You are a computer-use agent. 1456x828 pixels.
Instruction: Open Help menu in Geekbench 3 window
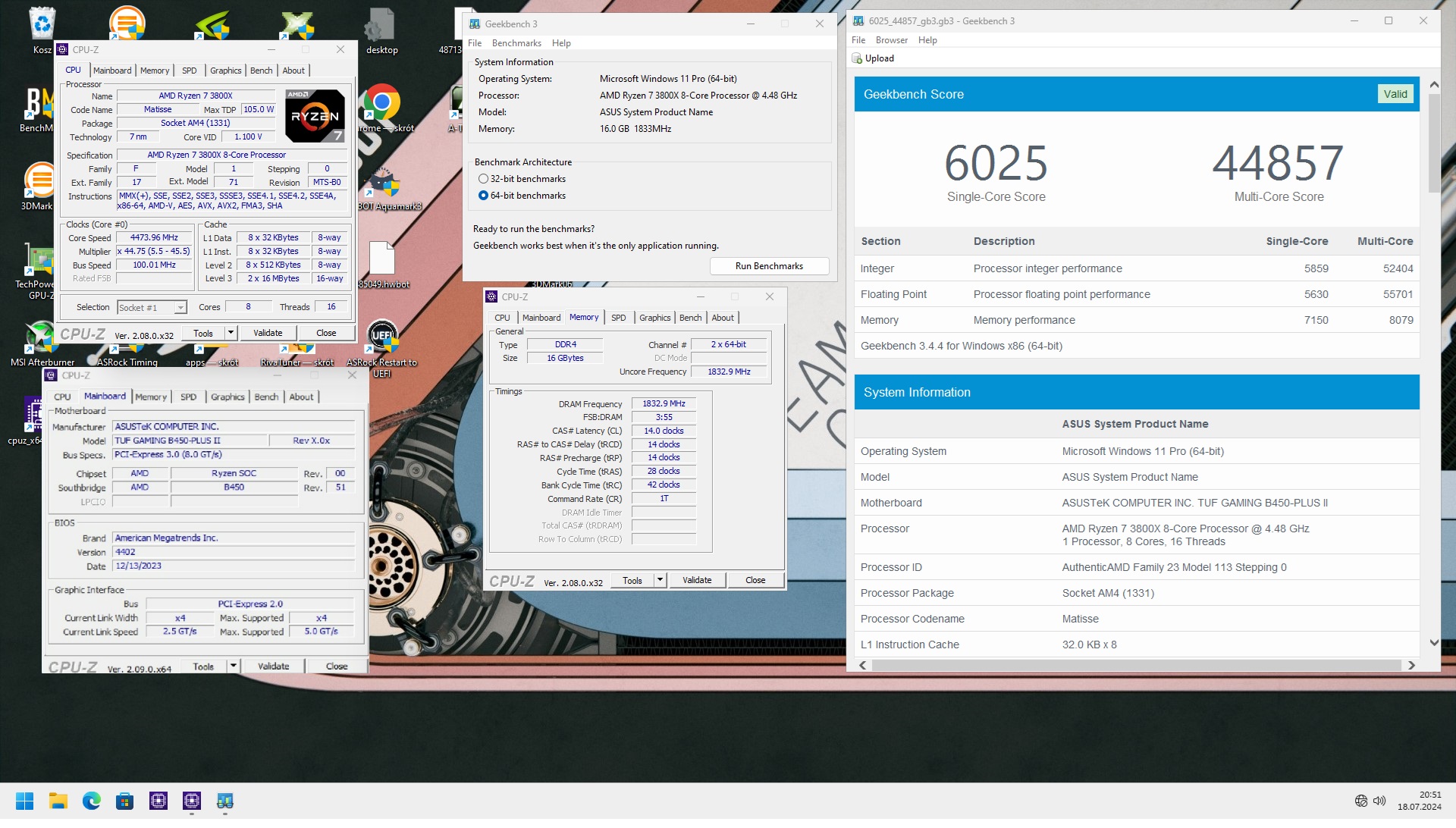coord(561,43)
